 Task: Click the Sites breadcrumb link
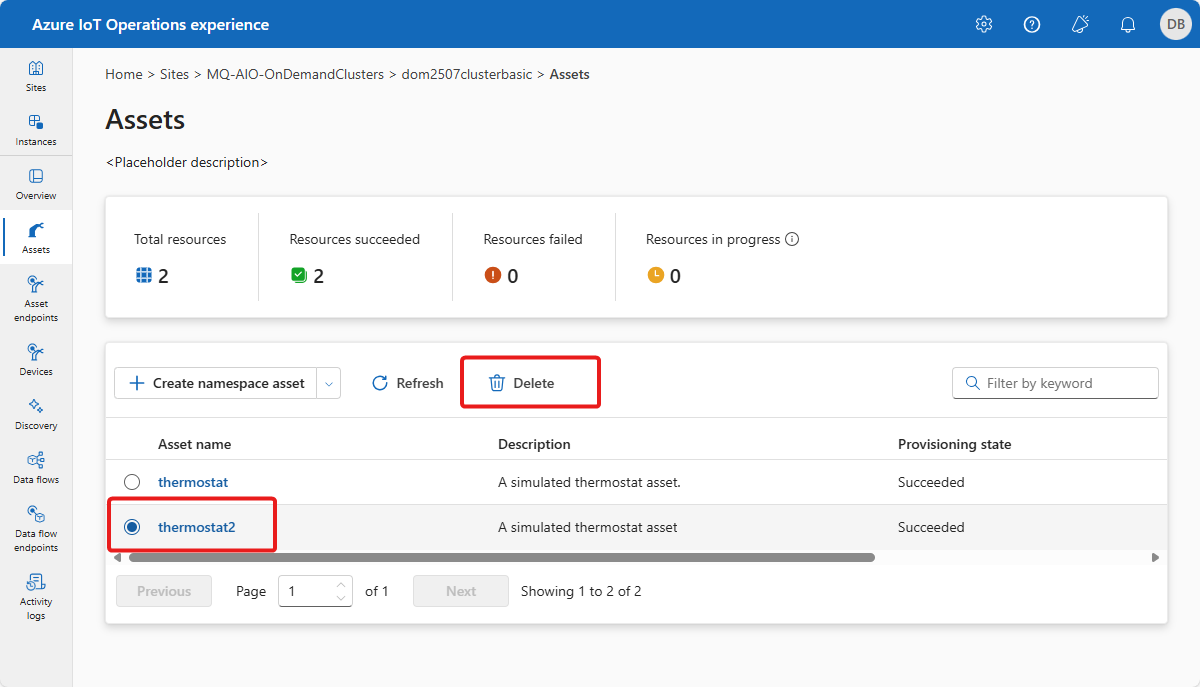pyautogui.click(x=174, y=74)
